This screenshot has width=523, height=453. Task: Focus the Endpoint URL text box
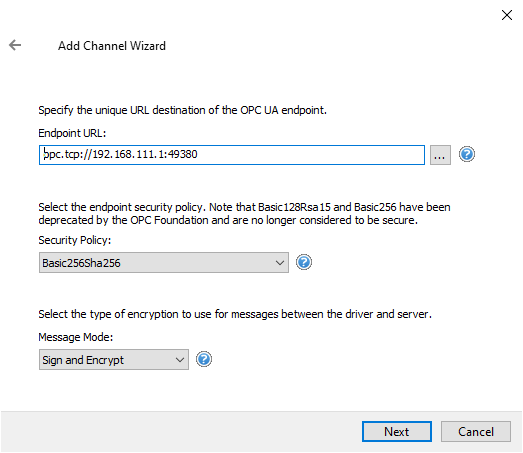pos(232,155)
